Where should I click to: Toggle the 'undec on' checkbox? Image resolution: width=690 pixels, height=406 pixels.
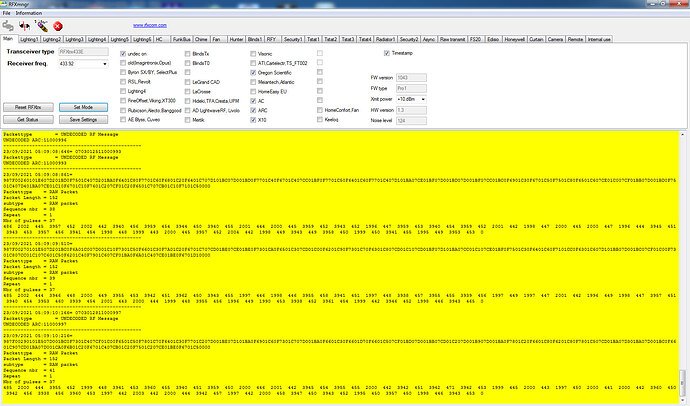123,54
